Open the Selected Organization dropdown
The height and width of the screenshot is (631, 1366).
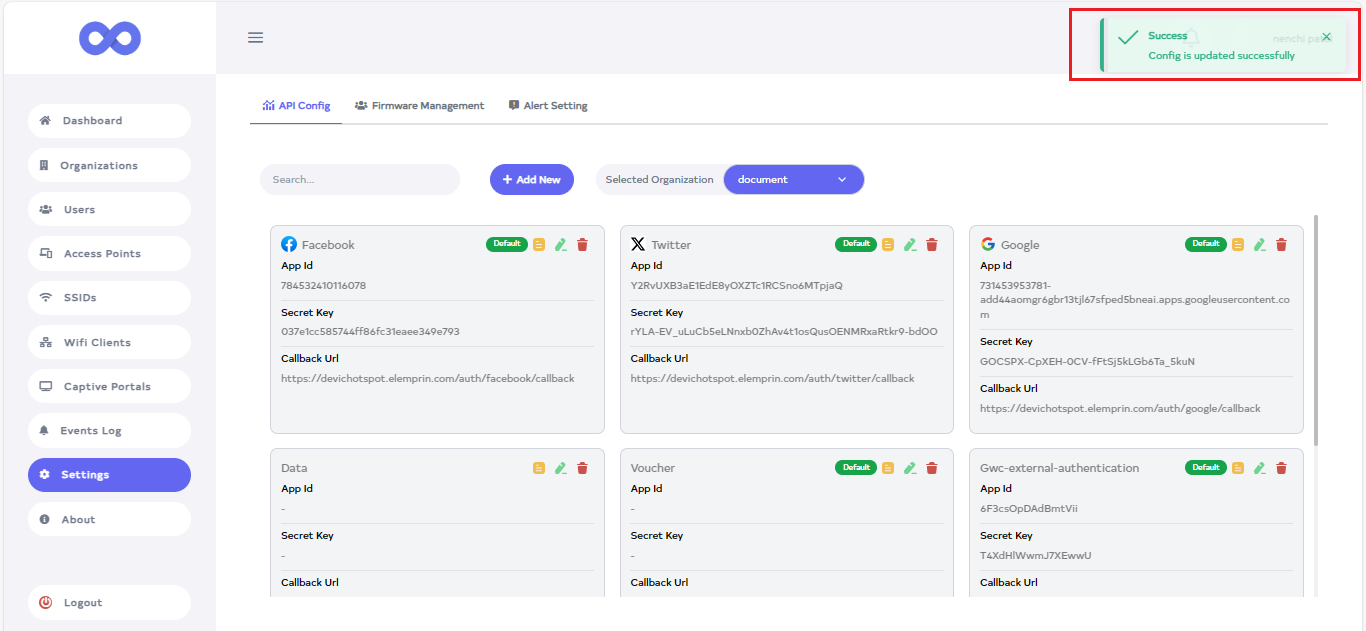pos(793,180)
